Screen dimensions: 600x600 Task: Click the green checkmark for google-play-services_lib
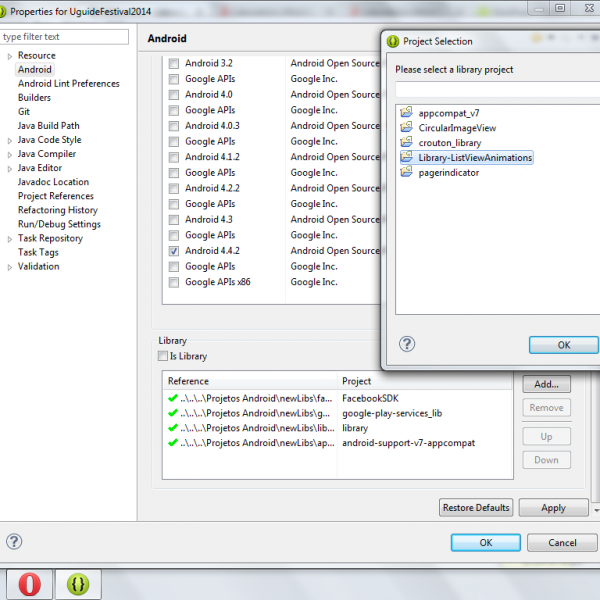click(173, 413)
